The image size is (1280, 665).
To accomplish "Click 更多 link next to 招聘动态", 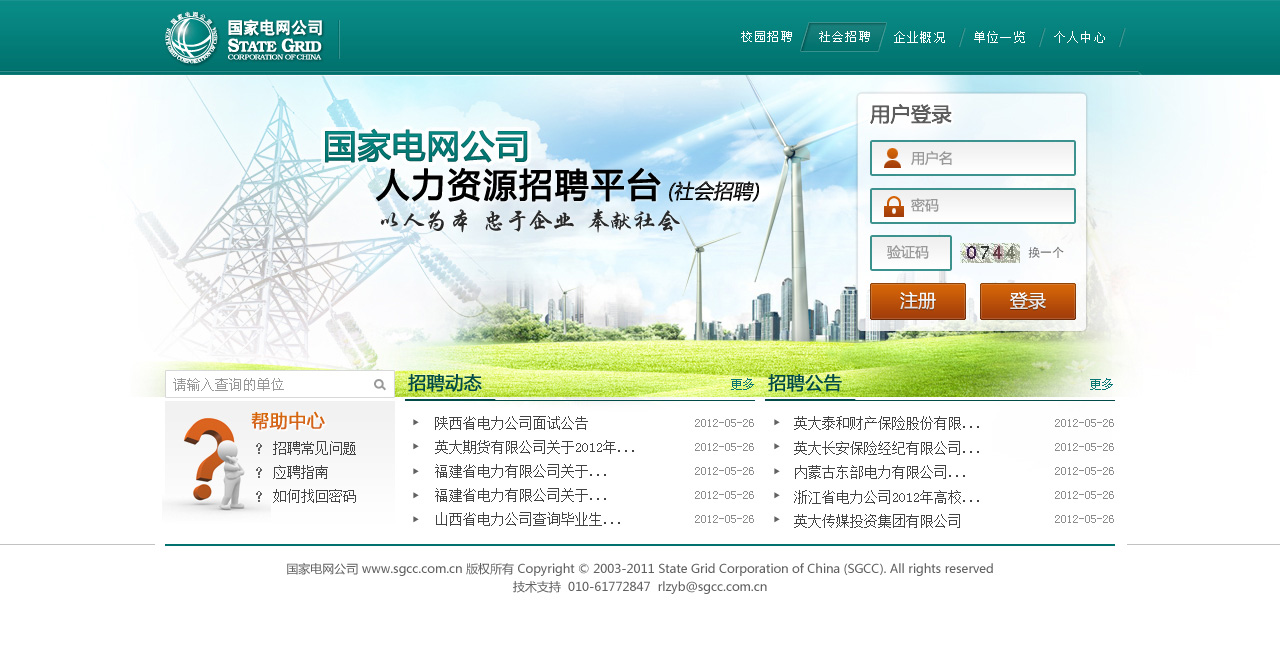I will (742, 384).
